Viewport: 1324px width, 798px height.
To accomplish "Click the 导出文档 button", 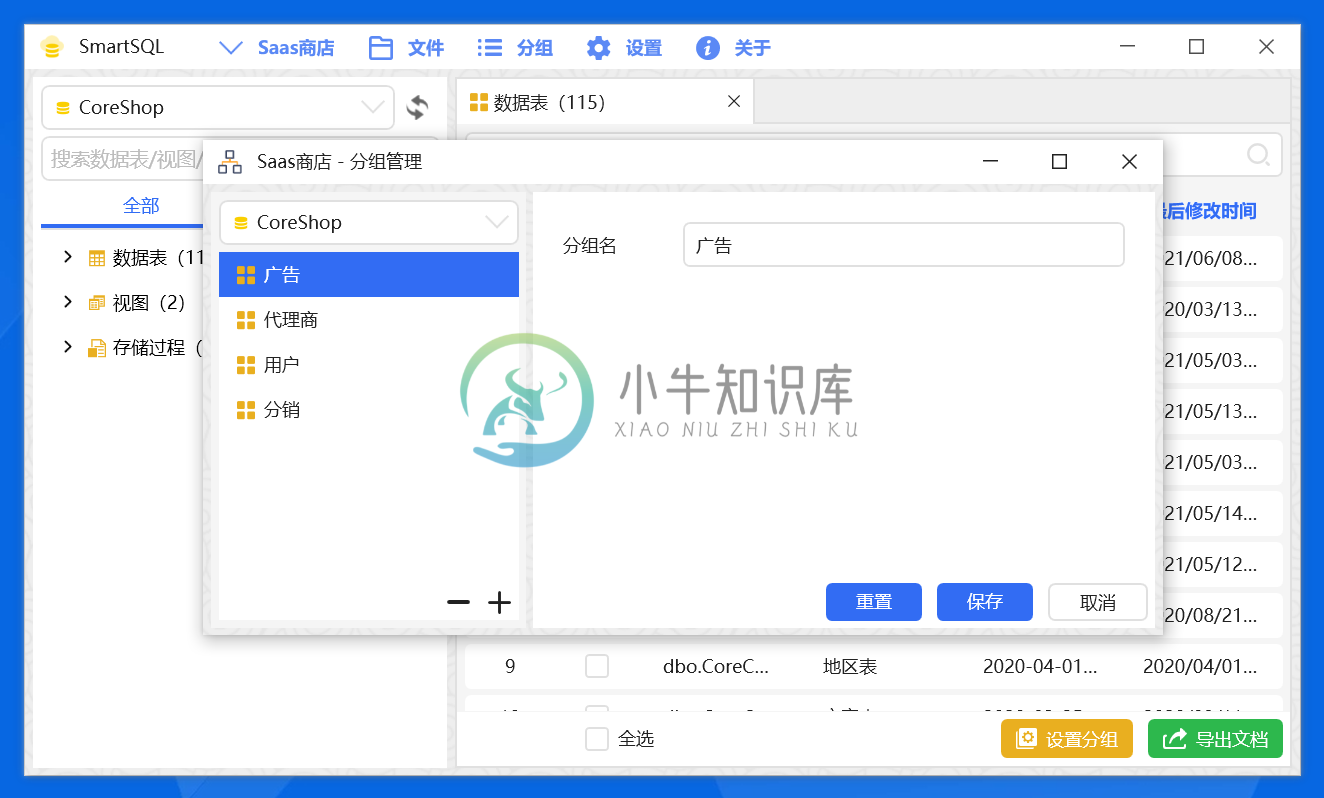I will [1215, 739].
